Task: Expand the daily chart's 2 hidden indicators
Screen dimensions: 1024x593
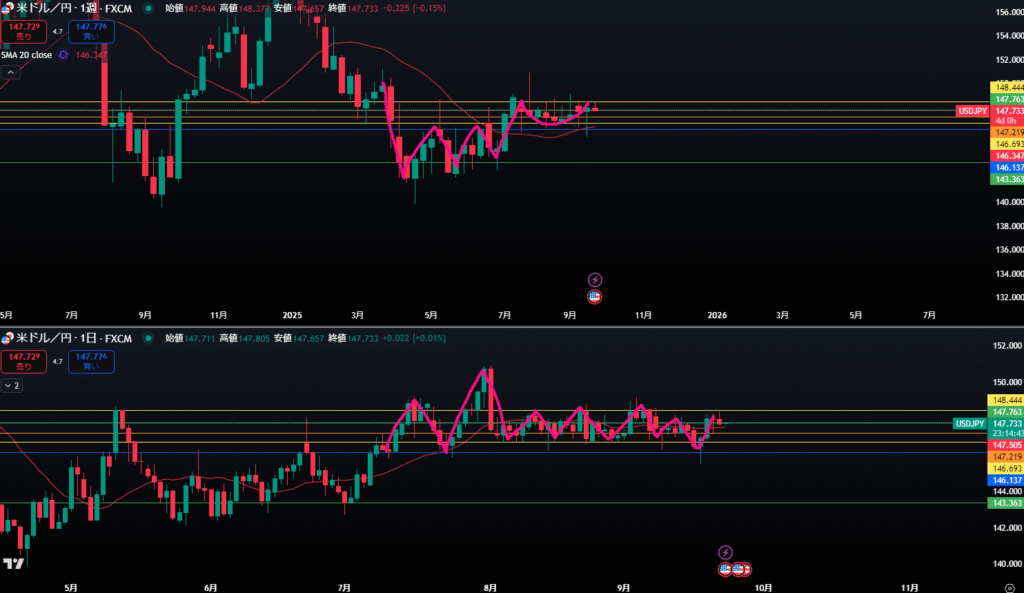Action: pos(11,384)
